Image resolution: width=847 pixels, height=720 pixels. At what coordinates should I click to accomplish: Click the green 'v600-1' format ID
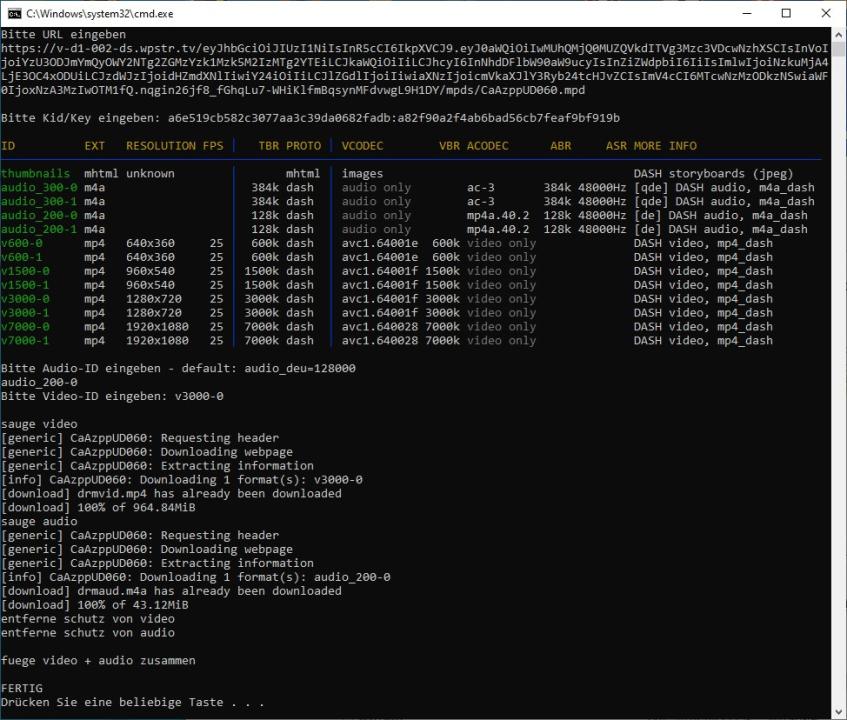tap(22, 257)
